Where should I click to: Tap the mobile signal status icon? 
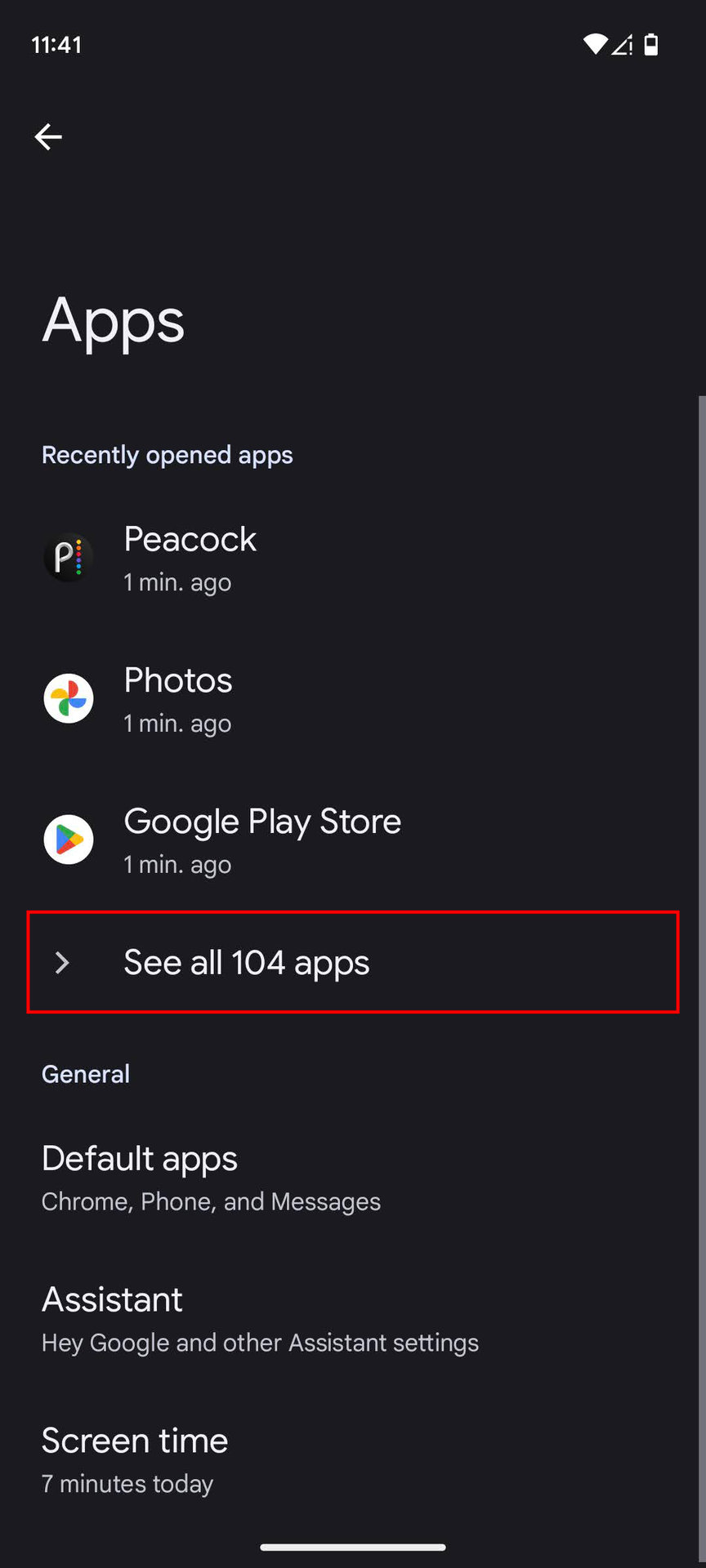(x=622, y=45)
